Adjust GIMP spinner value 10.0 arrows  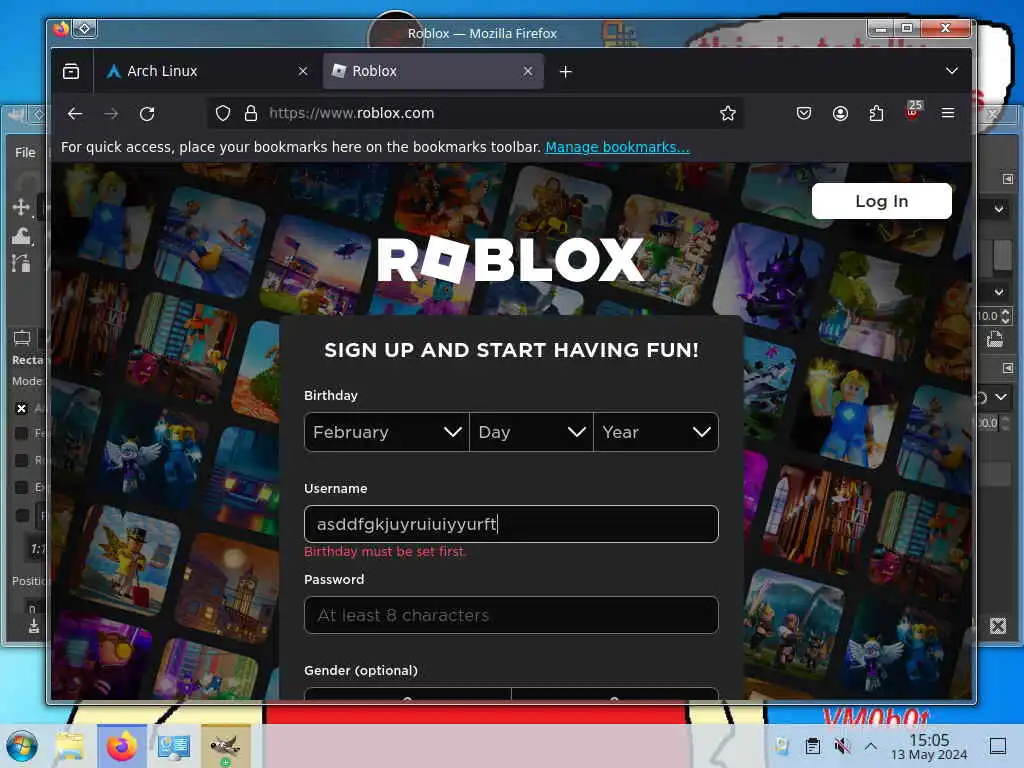tap(1006, 316)
